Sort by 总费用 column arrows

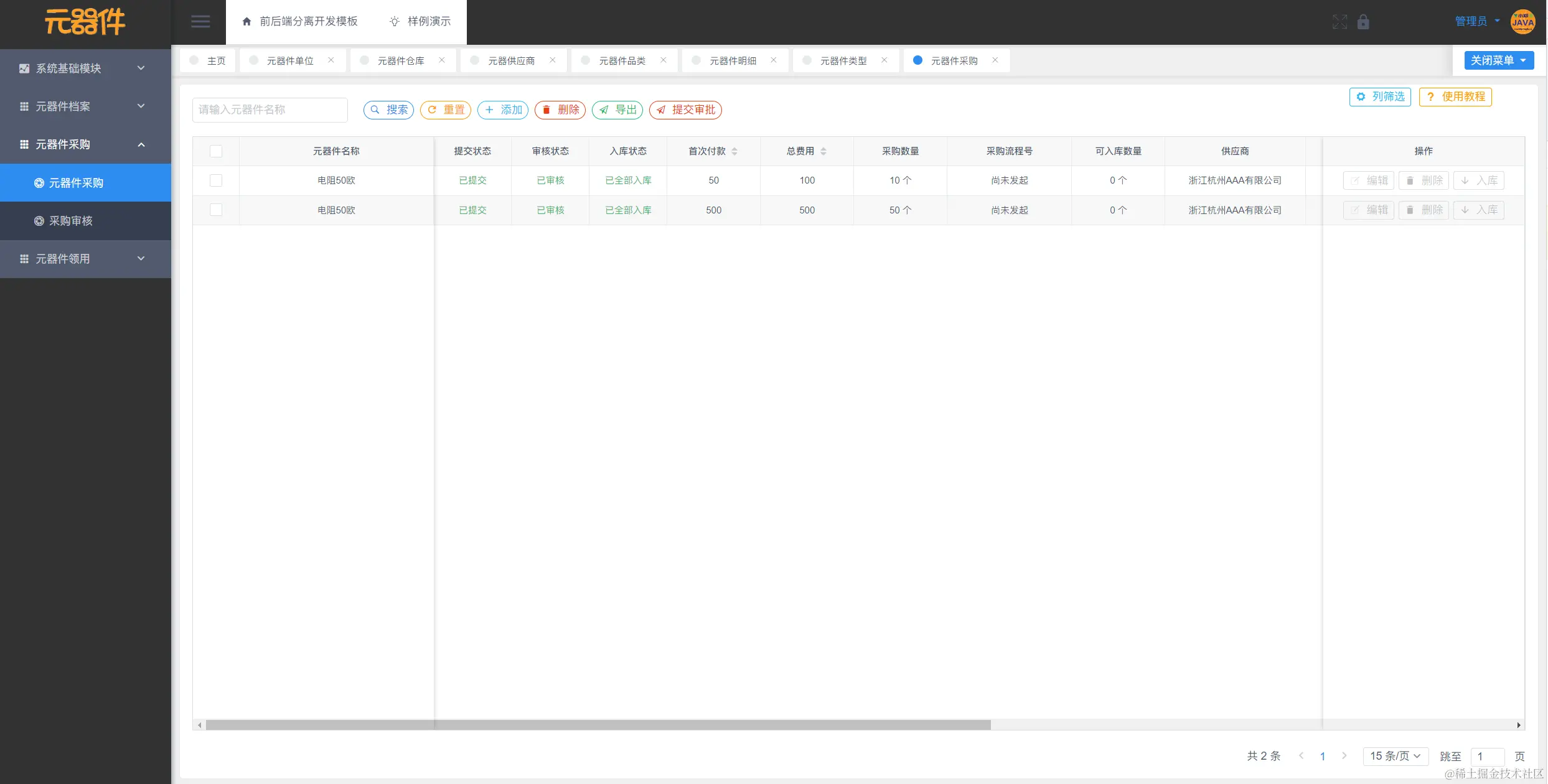(x=823, y=151)
